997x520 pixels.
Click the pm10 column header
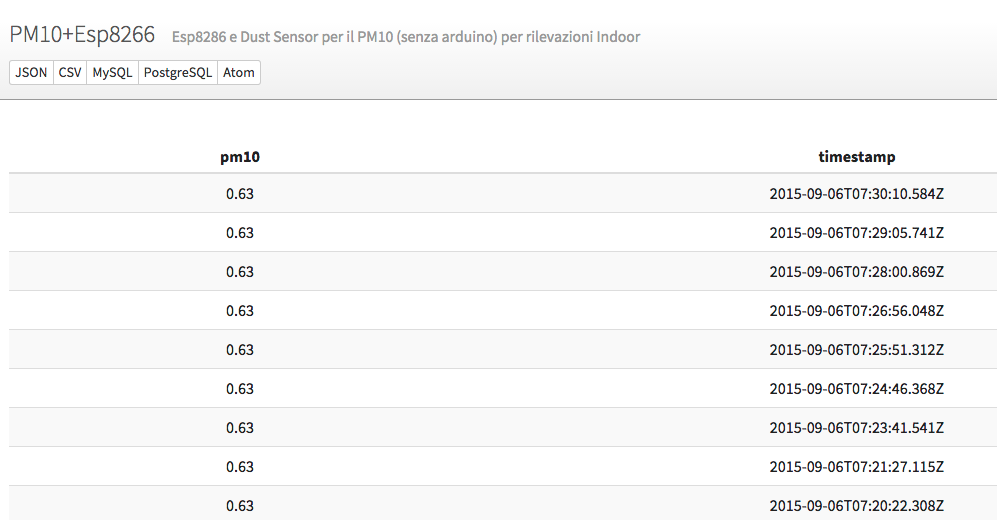coord(240,156)
